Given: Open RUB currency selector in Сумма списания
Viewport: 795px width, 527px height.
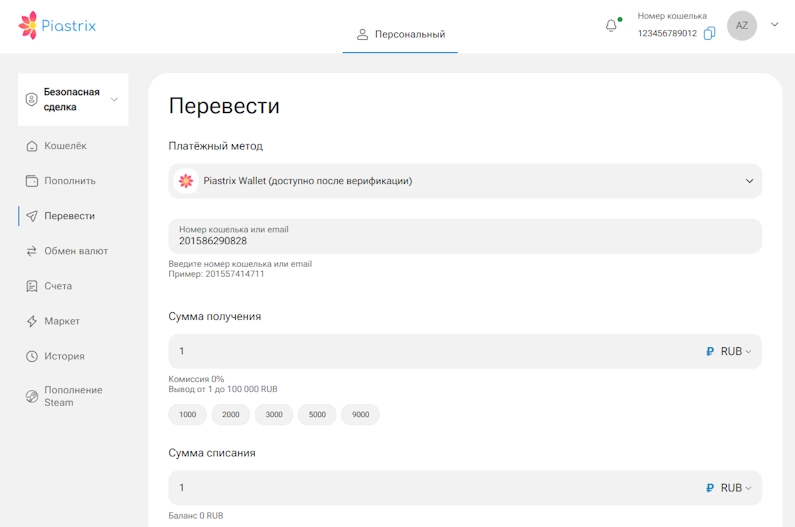Looking at the screenshot, I should pyautogui.click(x=729, y=488).
